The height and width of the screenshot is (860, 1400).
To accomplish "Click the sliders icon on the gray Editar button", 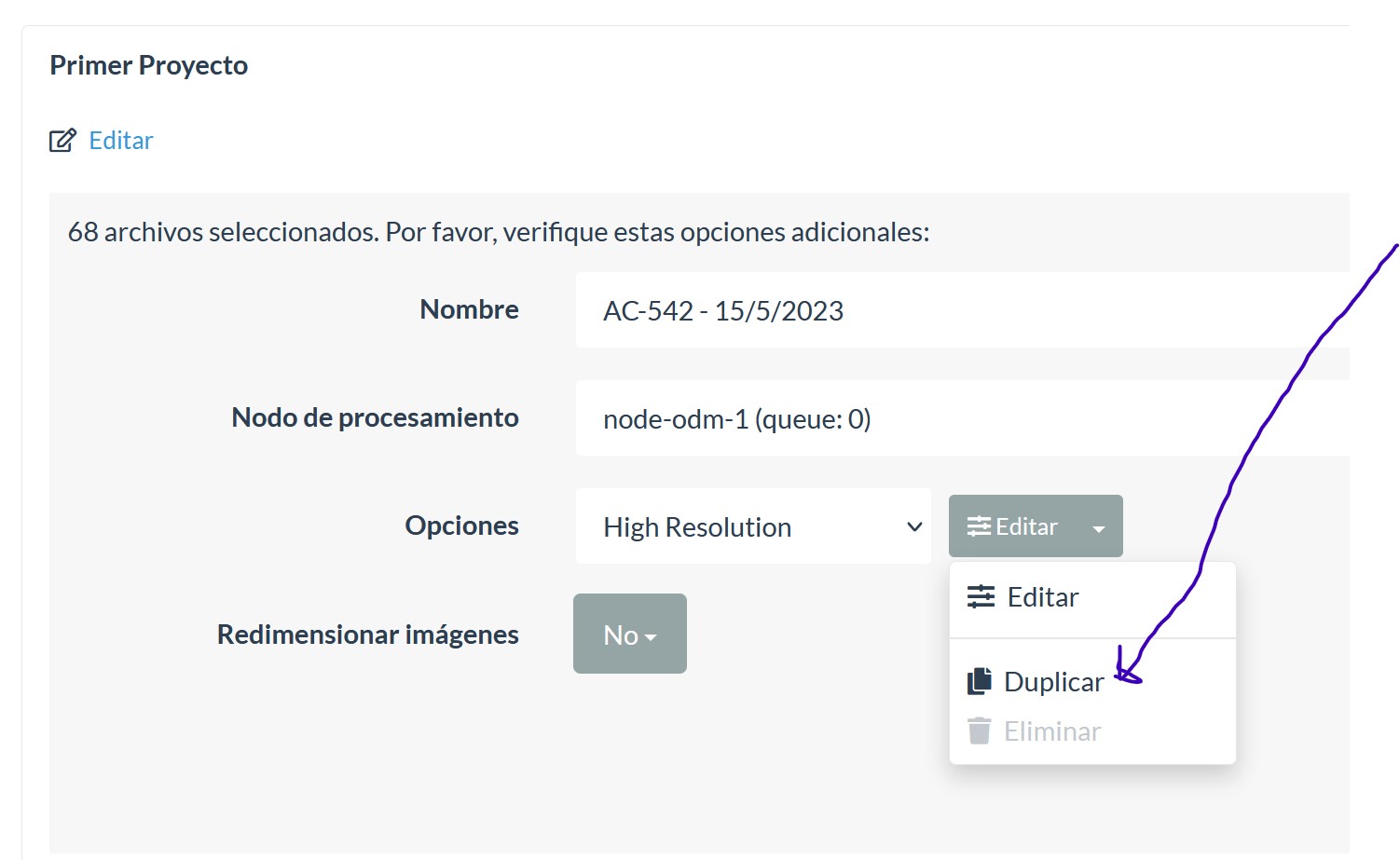I will click(980, 526).
